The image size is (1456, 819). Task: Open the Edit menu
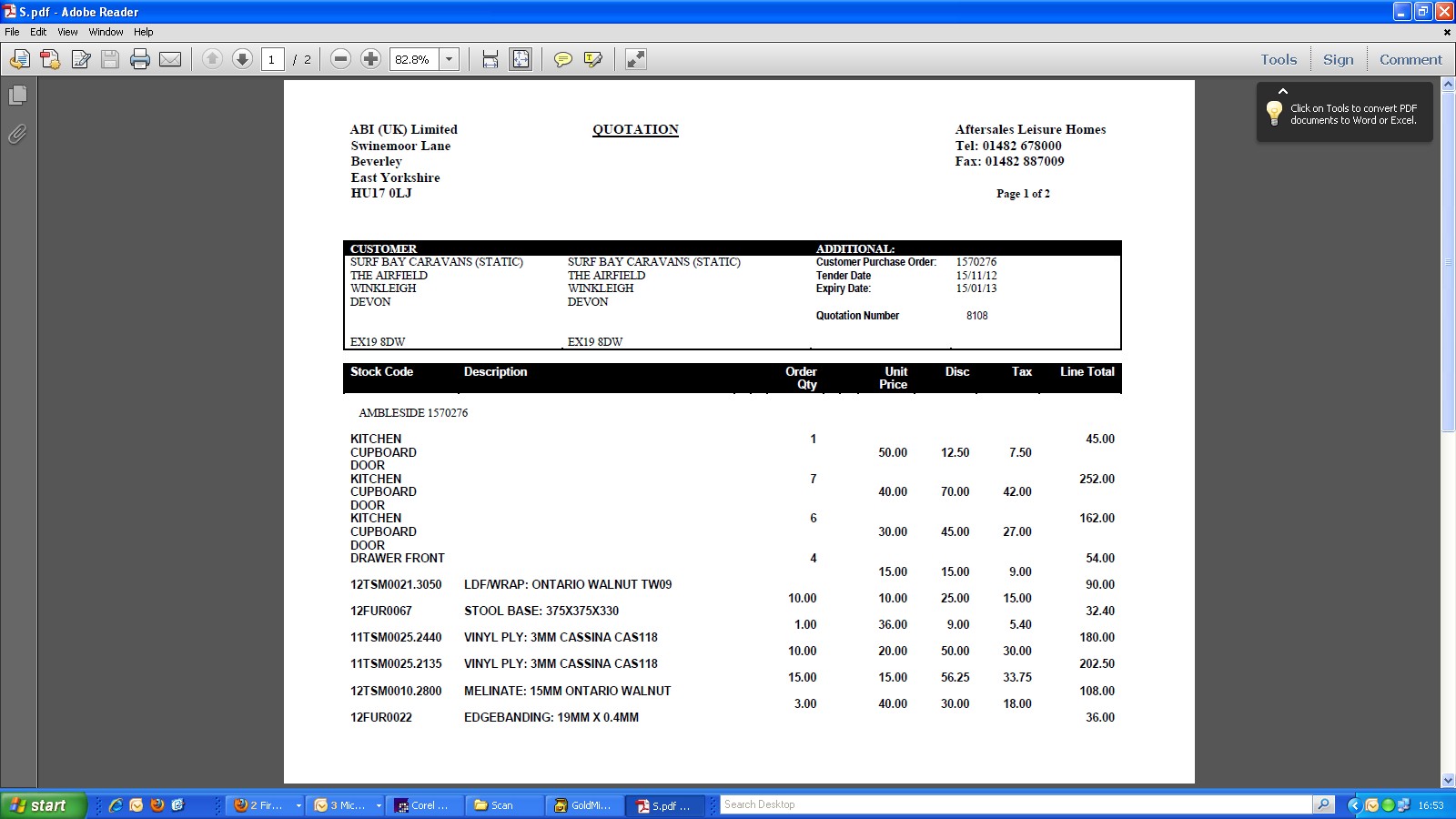tap(38, 32)
